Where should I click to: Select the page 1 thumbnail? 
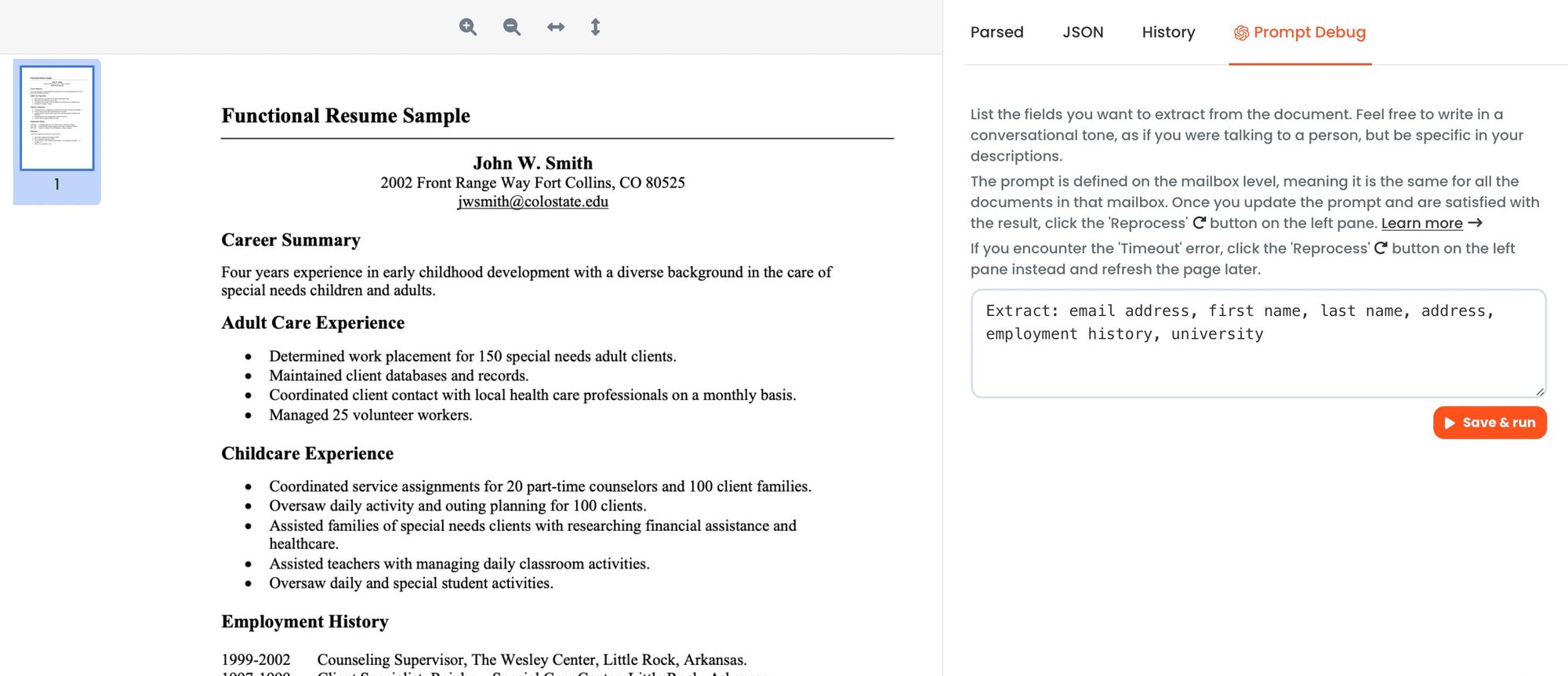coord(57,118)
